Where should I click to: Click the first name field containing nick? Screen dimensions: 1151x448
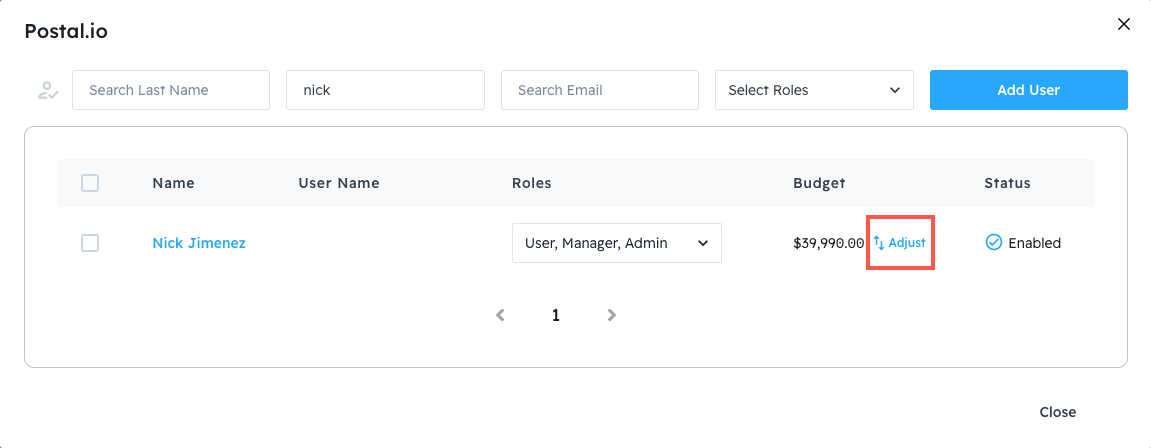(385, 90)
